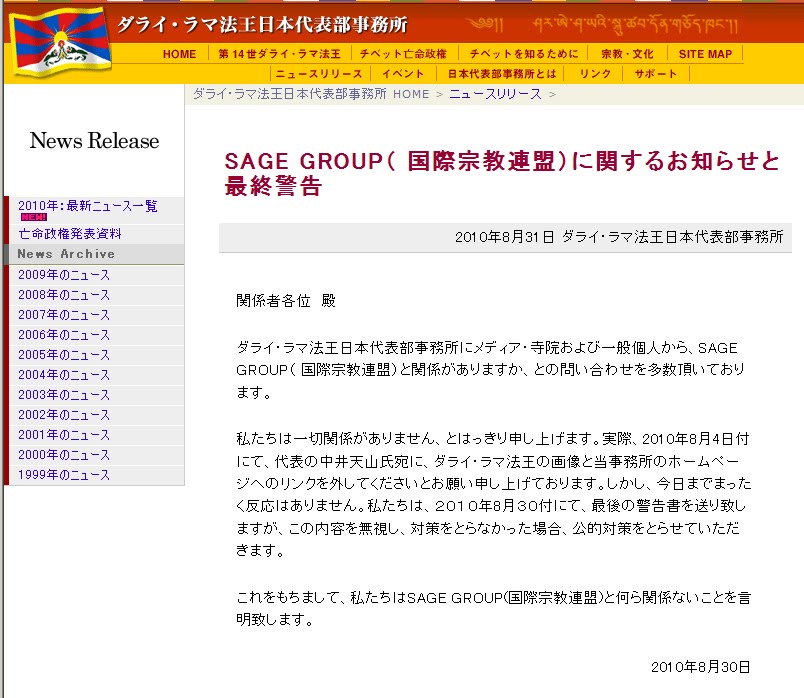
Task: Open 日本代表部事務所とは menu item
Action: point(501,74)
